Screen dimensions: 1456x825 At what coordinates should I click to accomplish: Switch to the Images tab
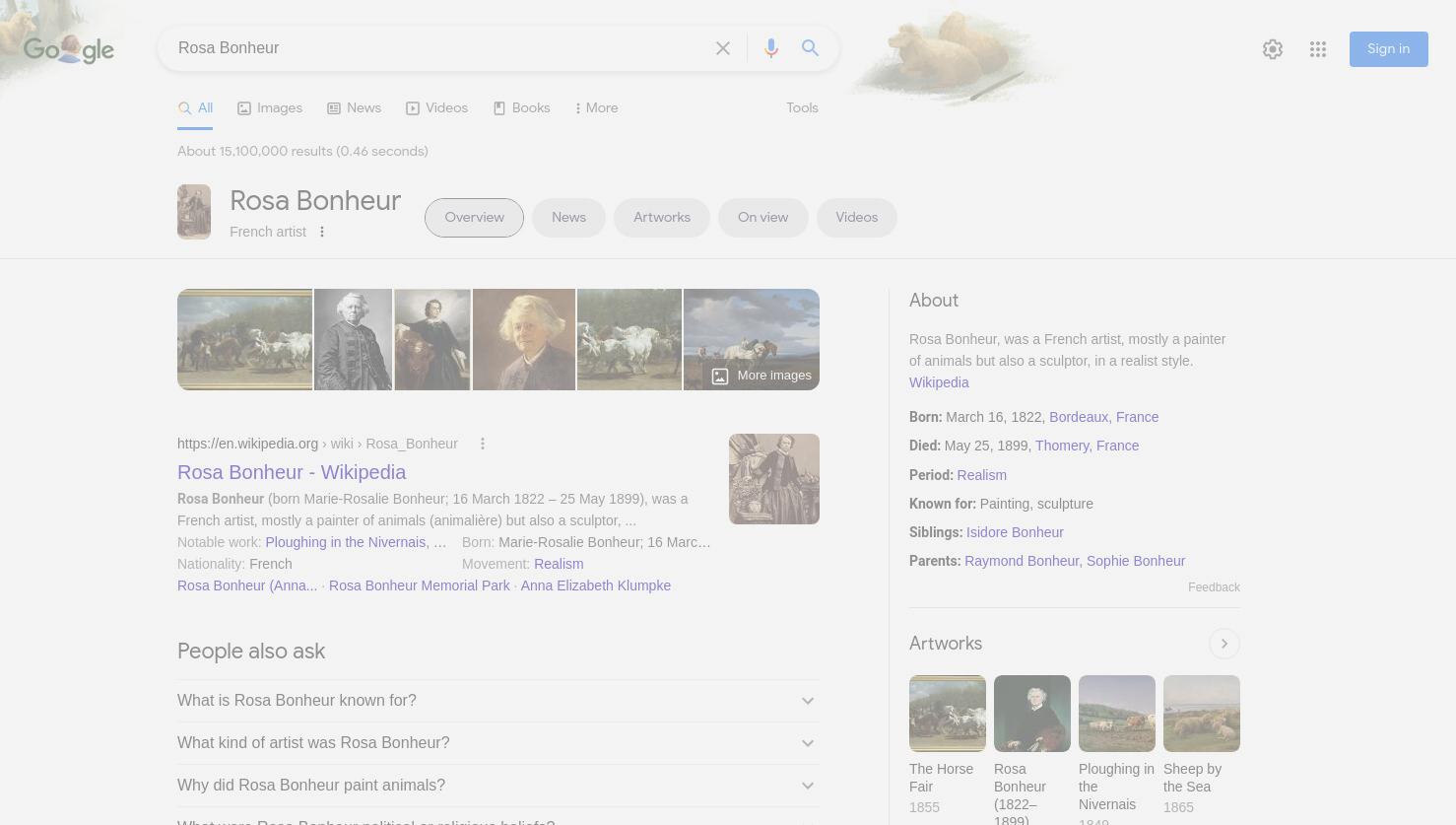coord(270,108)
